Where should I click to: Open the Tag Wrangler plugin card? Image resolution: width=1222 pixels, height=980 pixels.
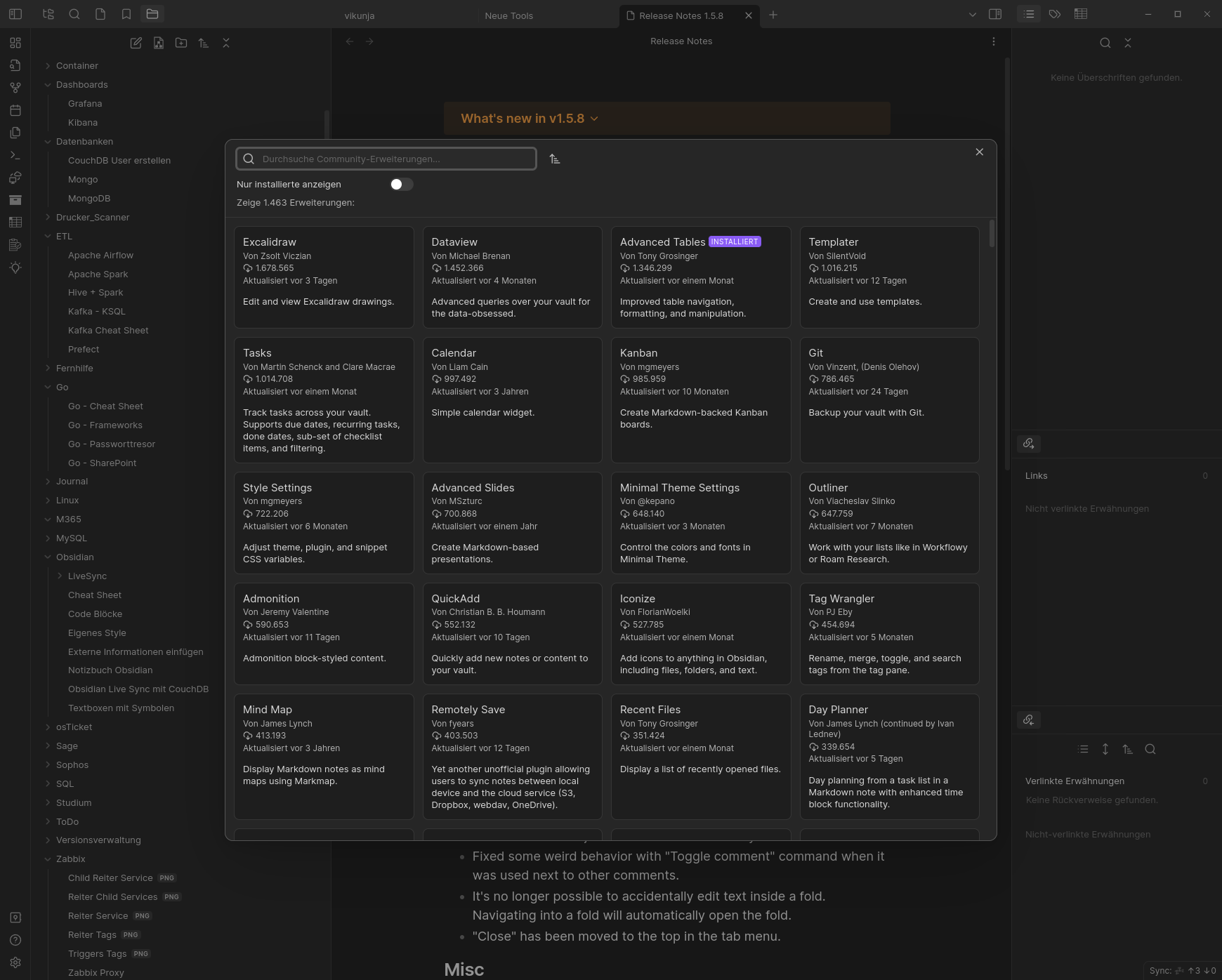pyautogui.click(x=889, y=634)
